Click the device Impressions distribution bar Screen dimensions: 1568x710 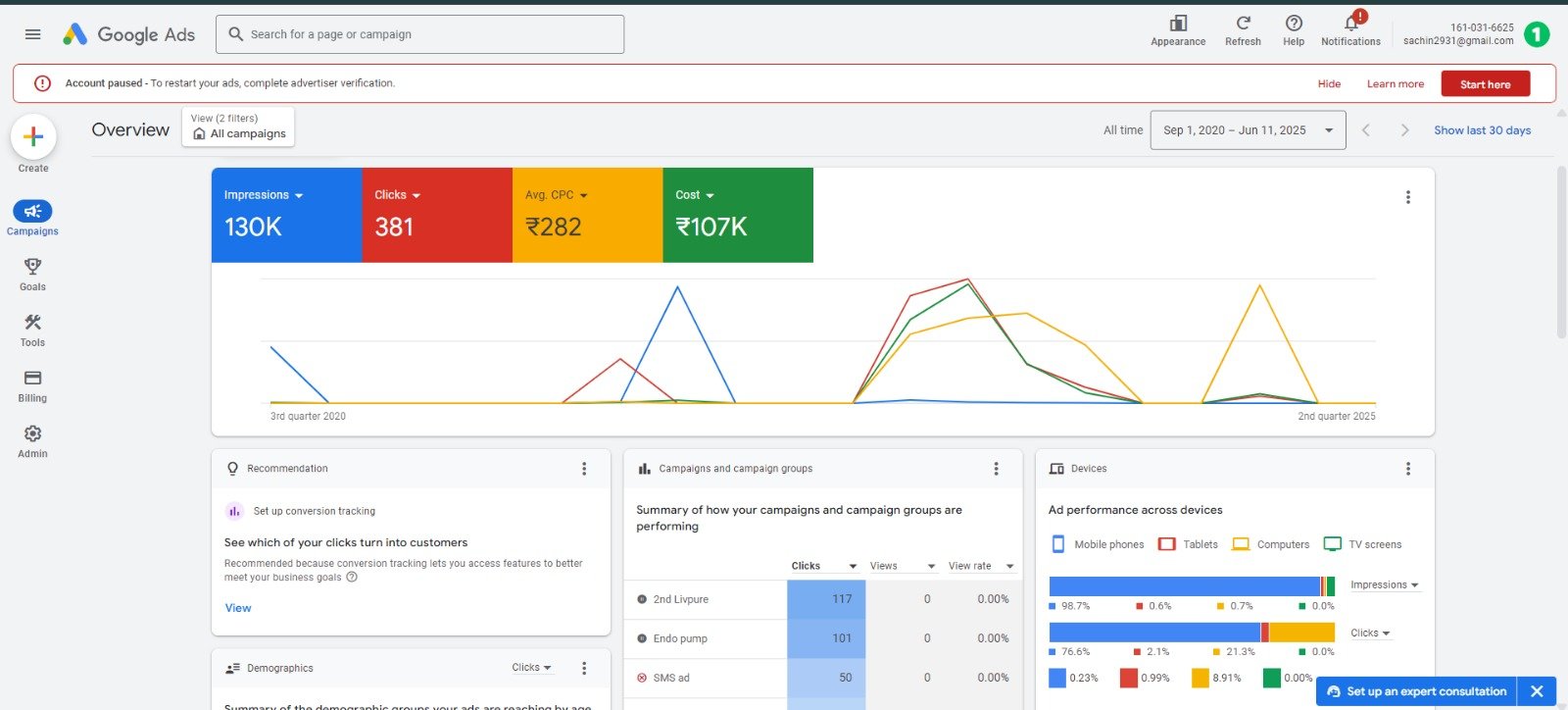(1192, 586)
